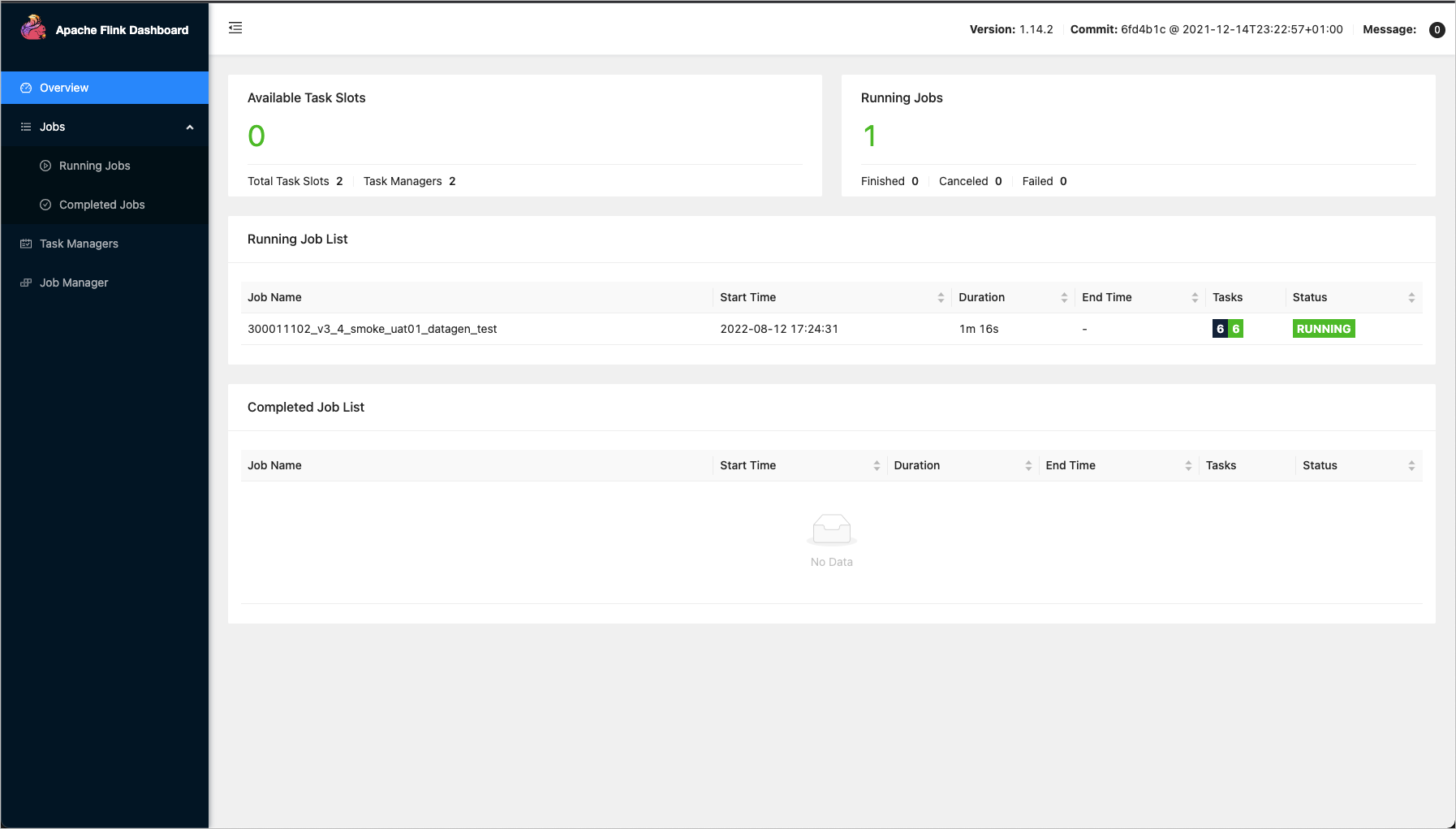Click the duration value 1m 16s

(979, 329)
